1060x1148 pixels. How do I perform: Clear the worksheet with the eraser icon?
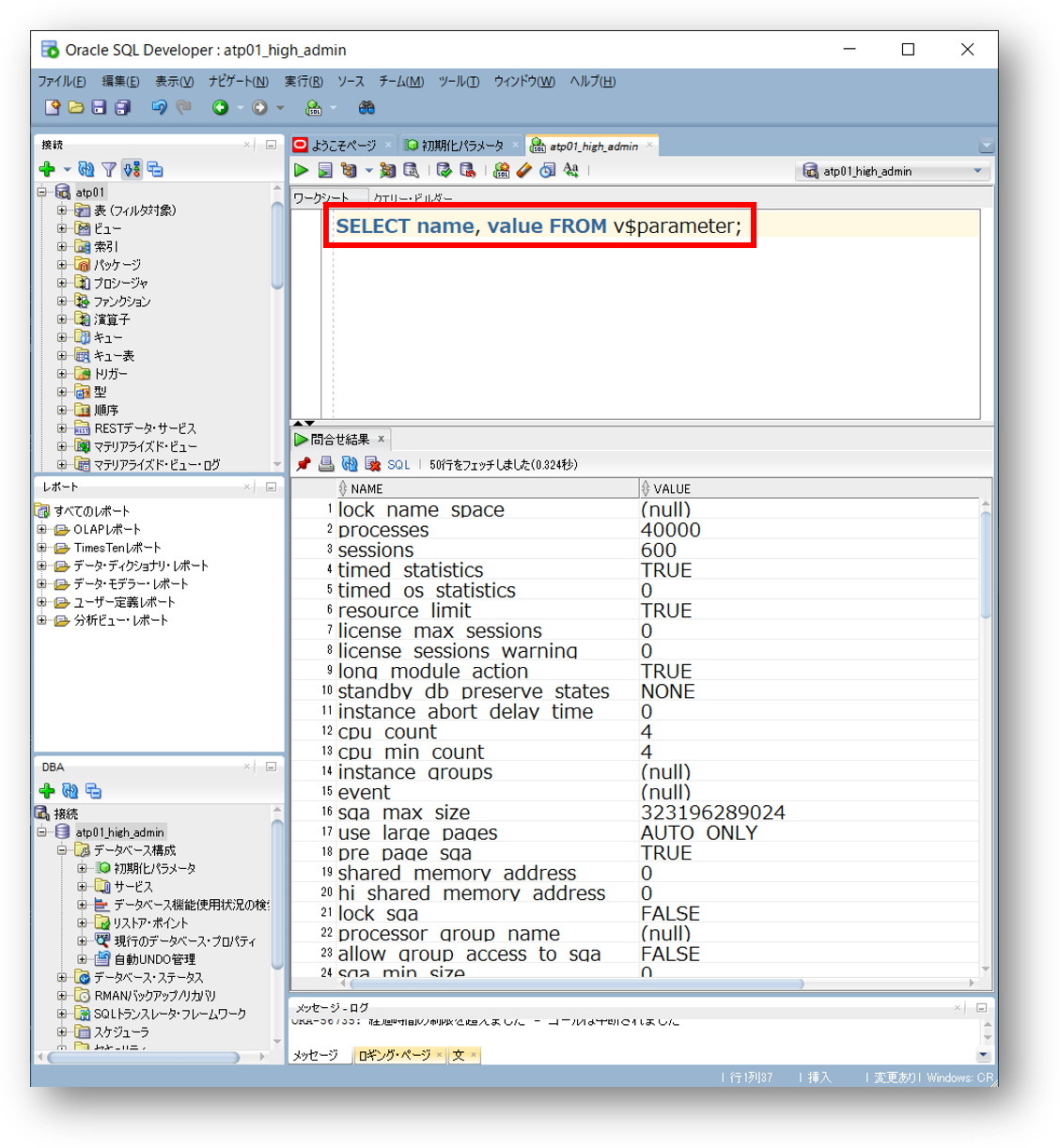(524, 170)
